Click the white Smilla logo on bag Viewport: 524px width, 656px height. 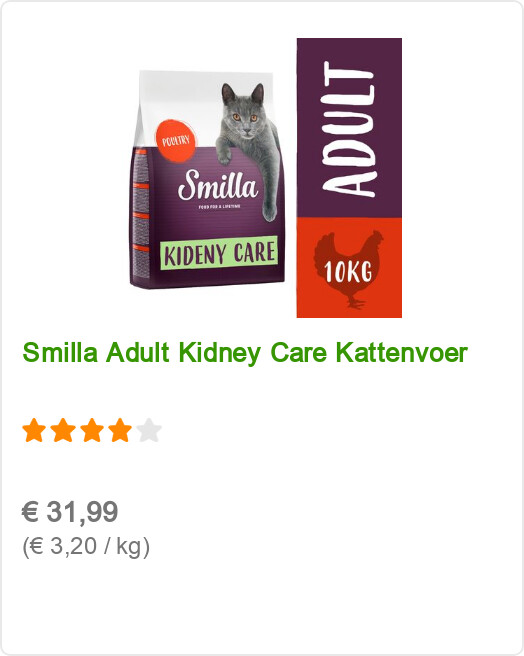tap(218, 185)
